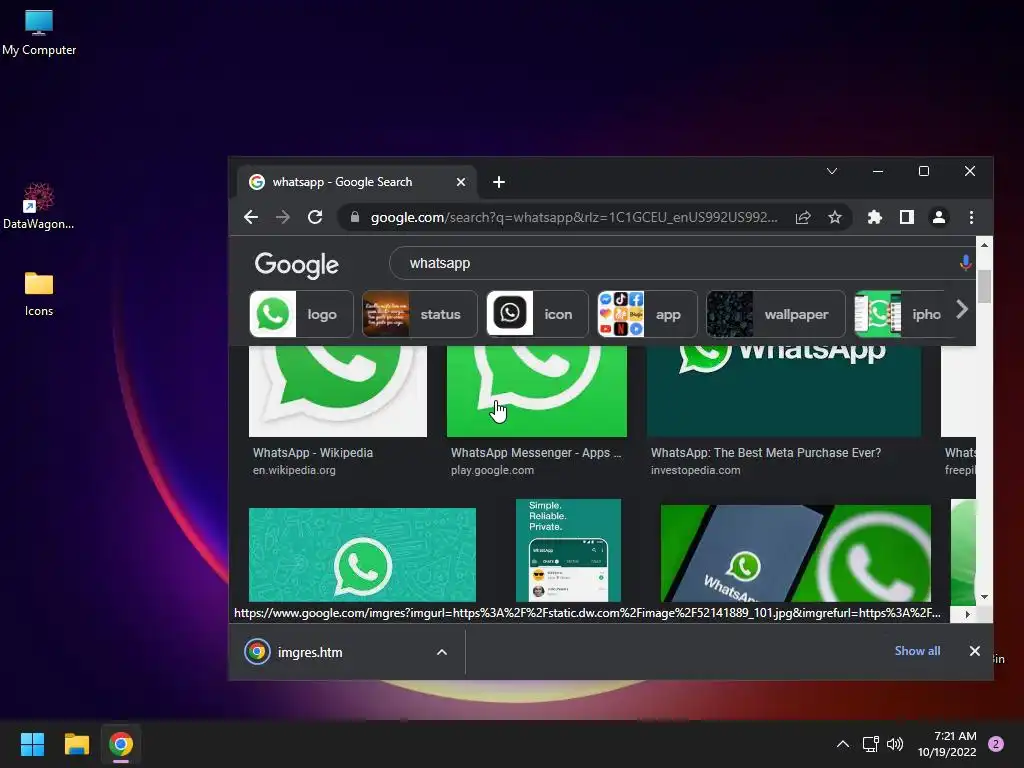Open Chrome's three-dot menu

click(971, 217)
